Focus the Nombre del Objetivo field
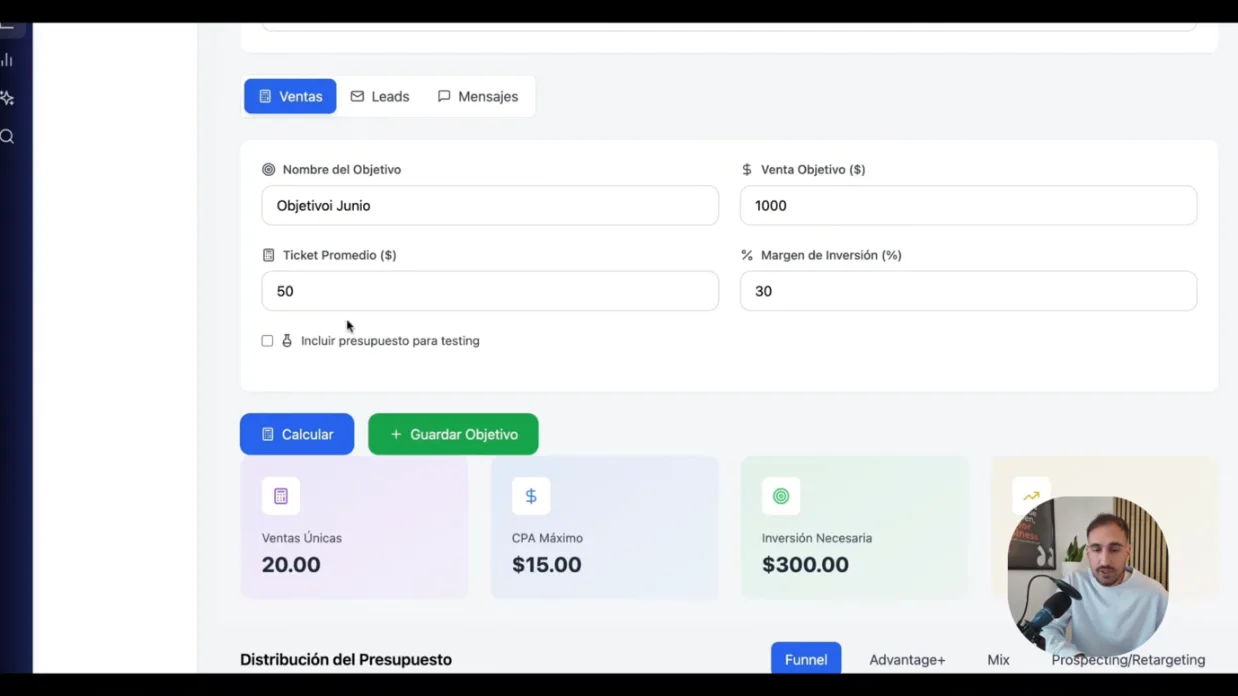 click(x=490, y=205)
